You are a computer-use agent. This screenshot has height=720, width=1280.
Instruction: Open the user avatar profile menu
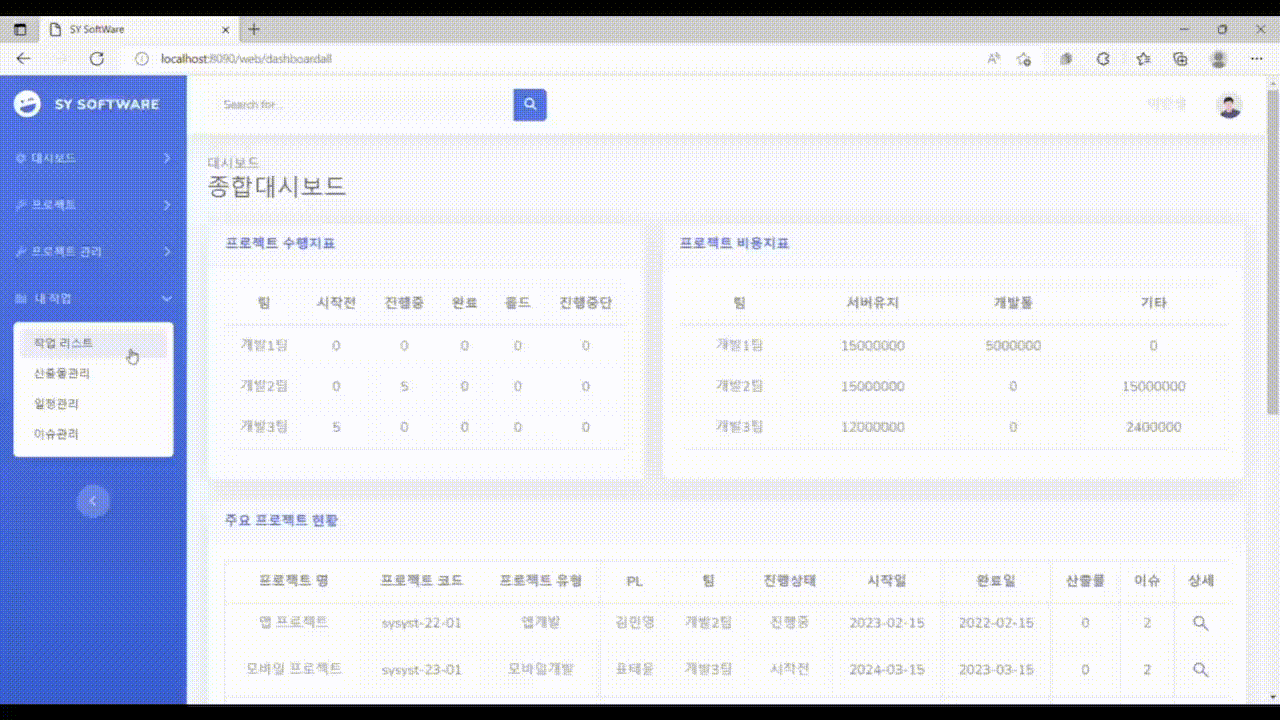tap(1229, 105)
